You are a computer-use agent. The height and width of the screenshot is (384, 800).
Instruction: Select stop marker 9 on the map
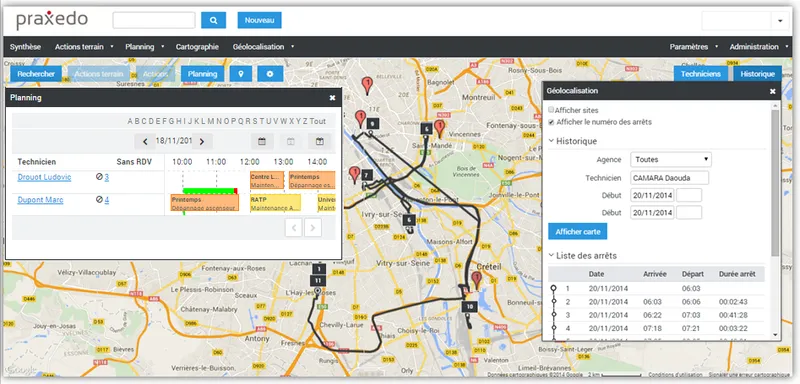tap(372, 124)
